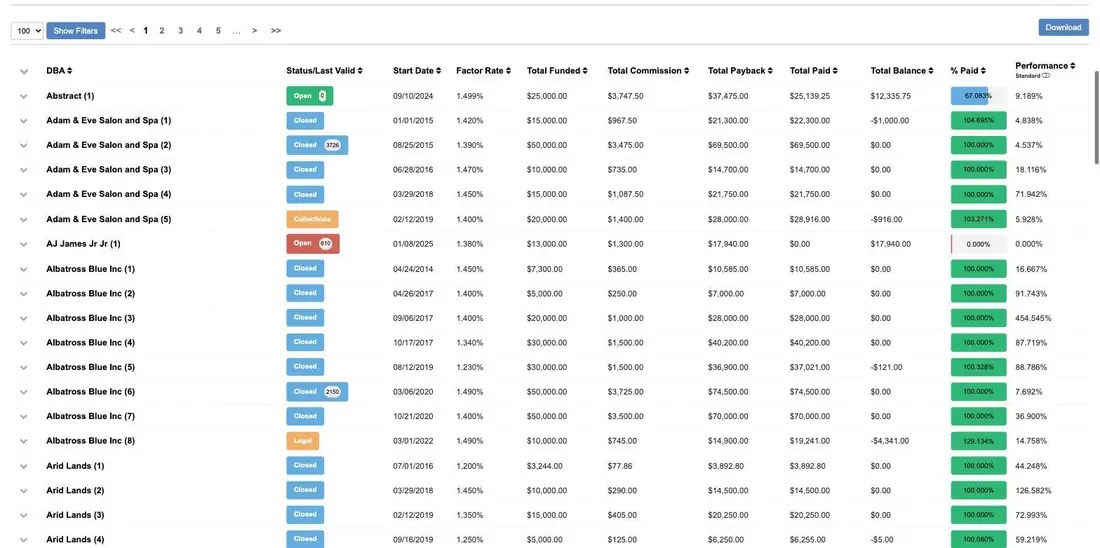Screen dimensions: 1100x548
Task: Jump to the last page with >>
Action: 276,30
